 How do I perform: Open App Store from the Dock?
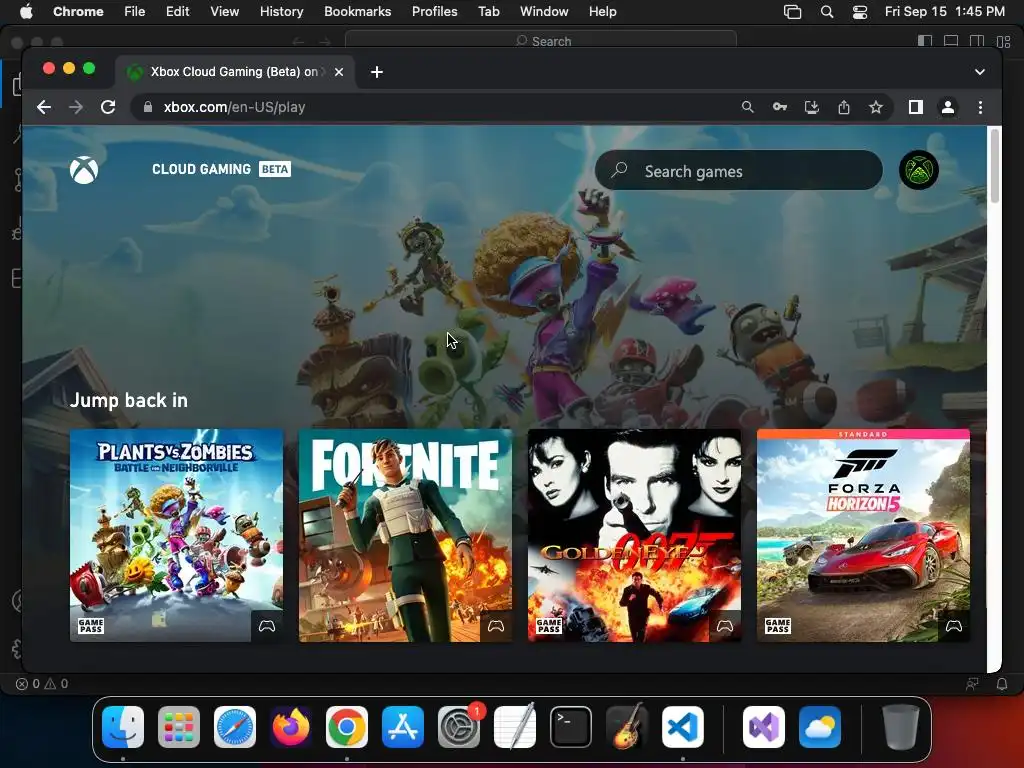click(x=403, y=727)
